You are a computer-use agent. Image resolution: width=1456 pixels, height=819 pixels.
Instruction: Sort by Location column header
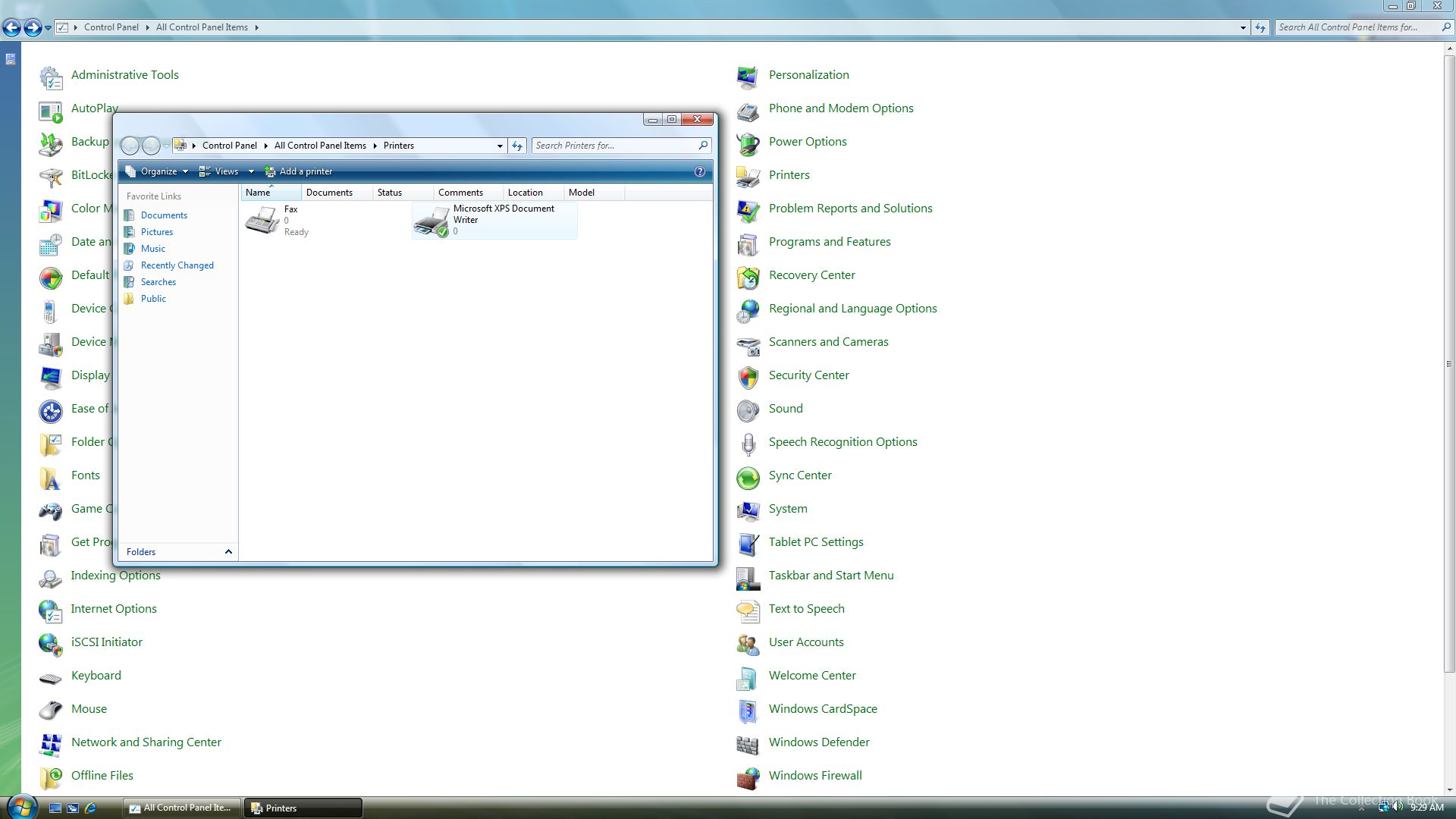(x=533, y=193)
